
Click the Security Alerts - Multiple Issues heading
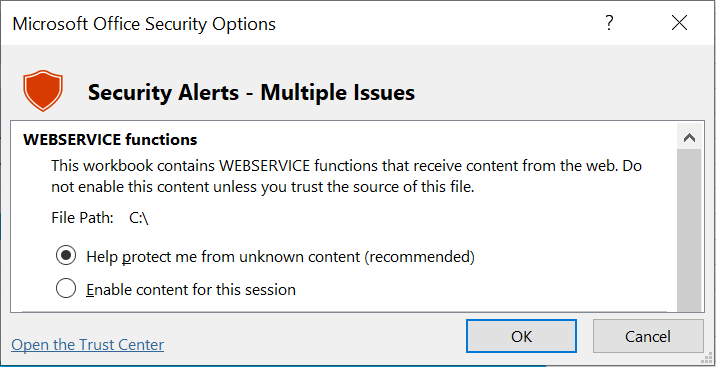(252, 93)
